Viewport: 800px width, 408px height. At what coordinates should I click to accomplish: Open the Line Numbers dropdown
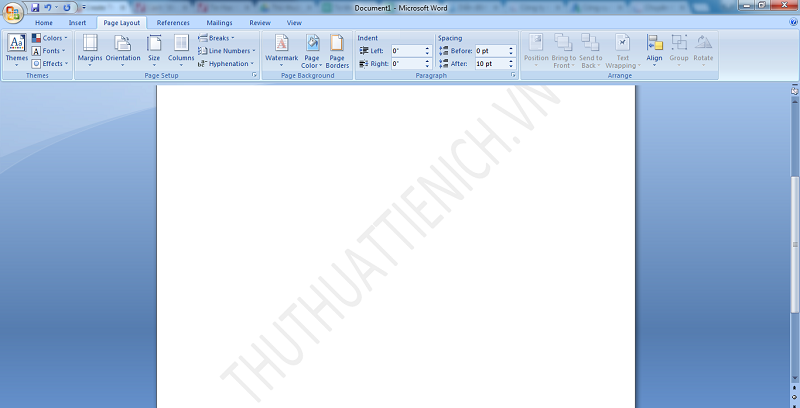[x=229, y=50]
